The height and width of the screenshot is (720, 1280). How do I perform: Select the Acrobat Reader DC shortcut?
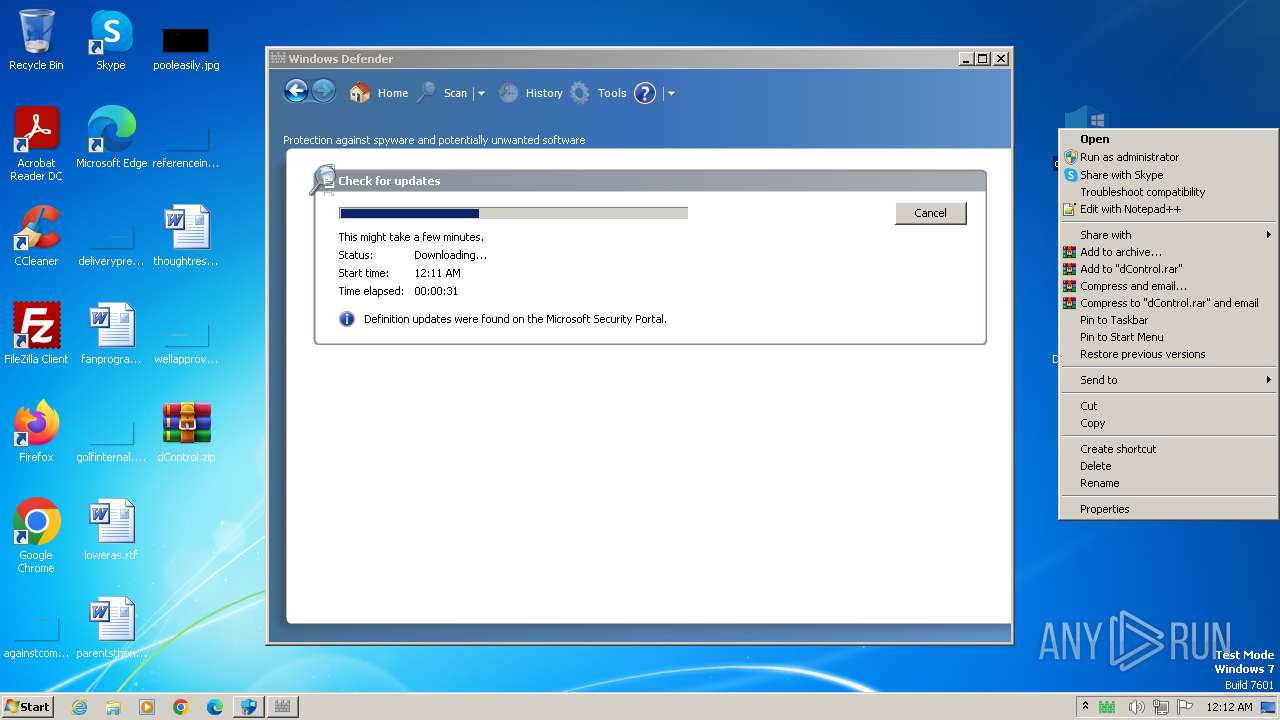(x=36, y=144)
